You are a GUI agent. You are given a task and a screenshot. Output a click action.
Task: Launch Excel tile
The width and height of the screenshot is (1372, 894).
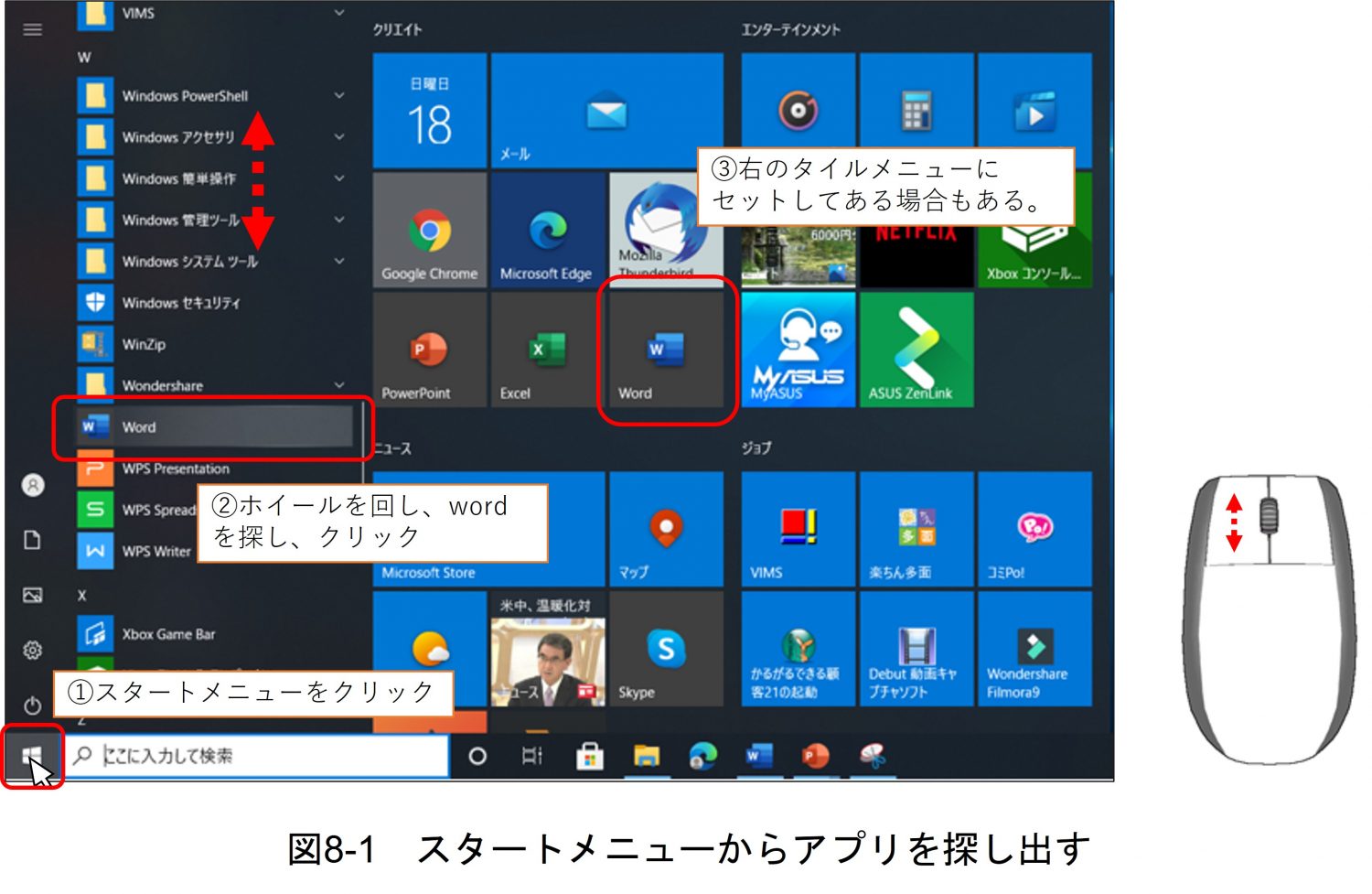(x=547, y=350)
